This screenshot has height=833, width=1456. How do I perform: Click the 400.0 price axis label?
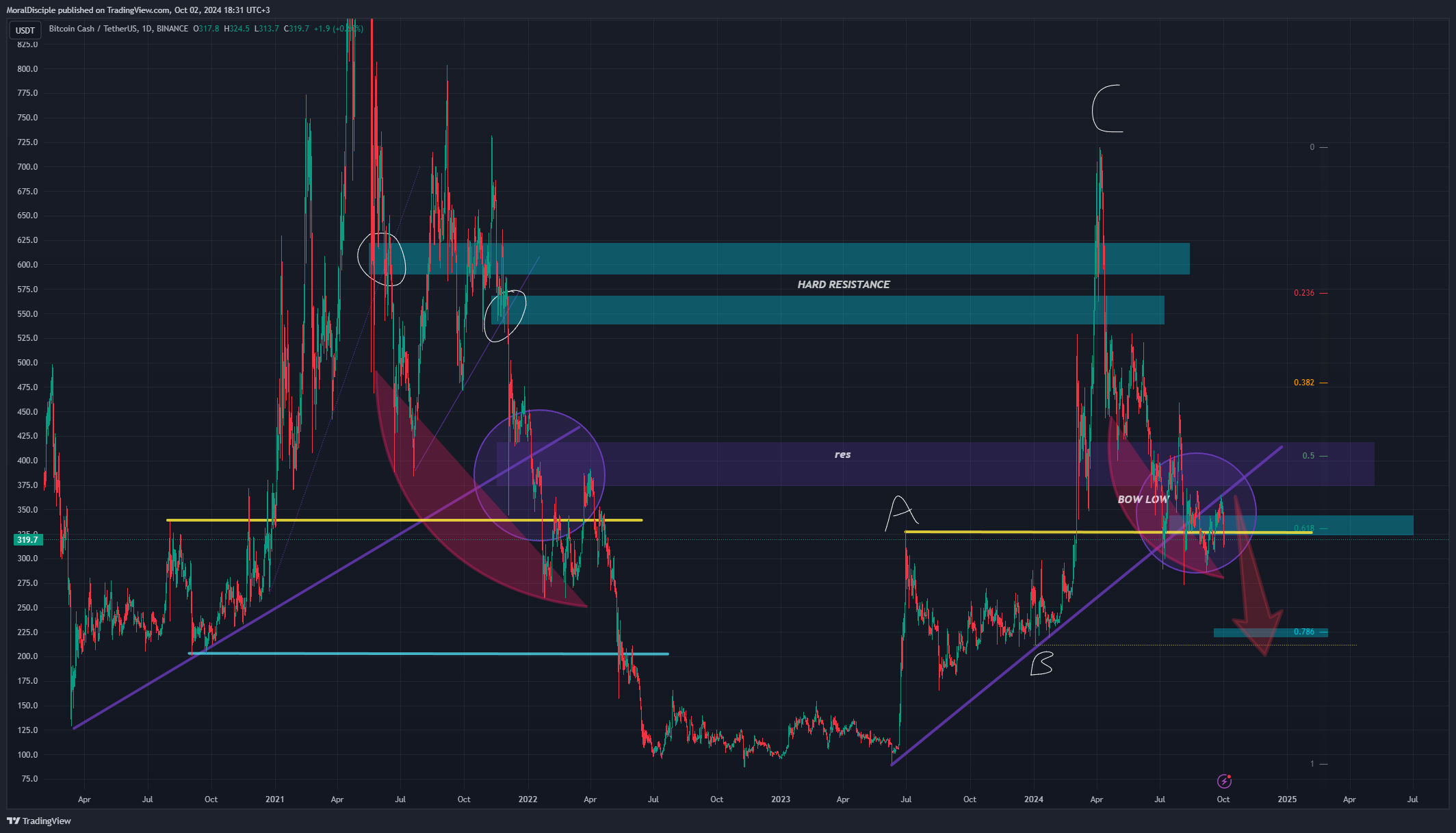pyautogui.click(x=27, y=461)
